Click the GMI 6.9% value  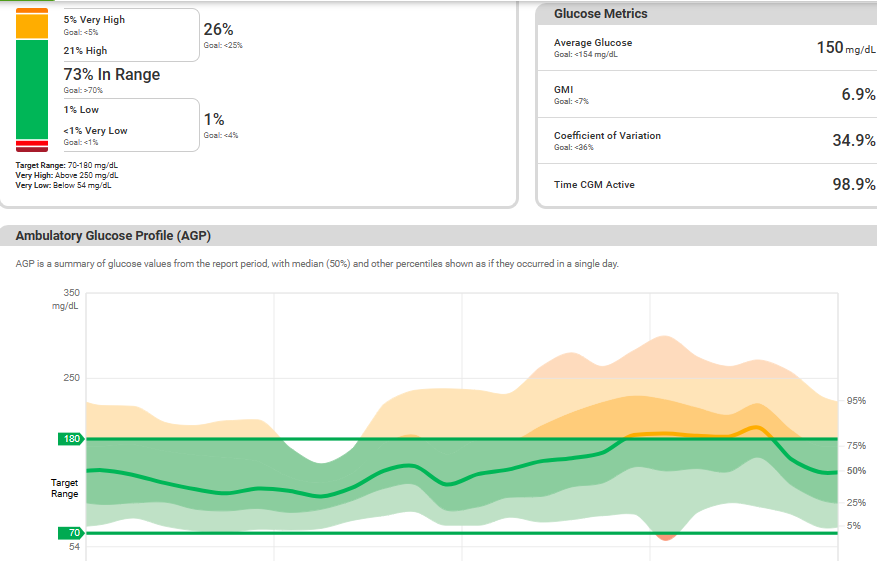[x=858, y=94]
